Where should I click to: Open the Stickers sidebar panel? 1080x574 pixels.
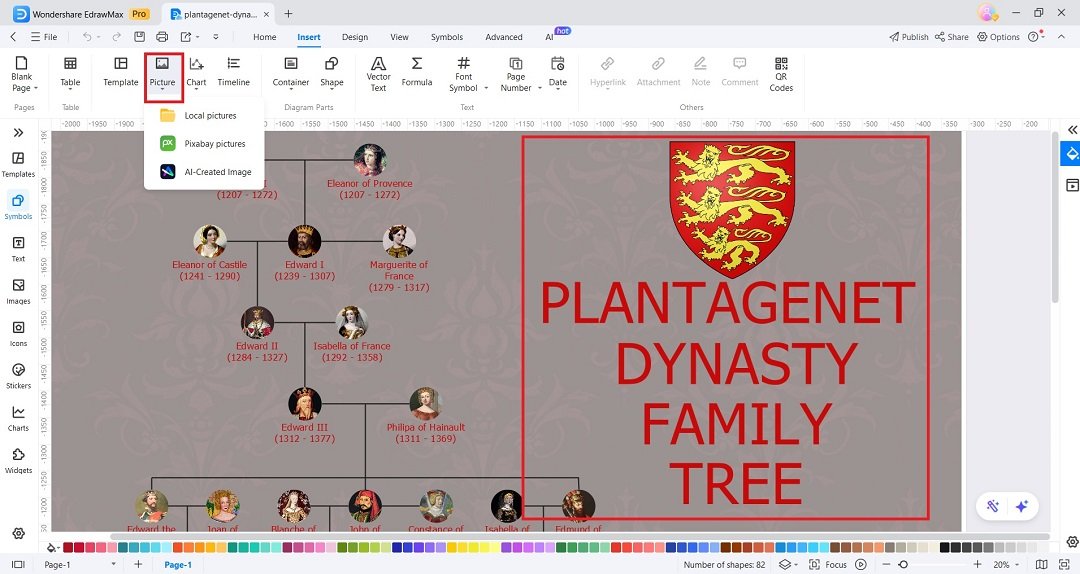pyautogui.click(x=19, y=376)
